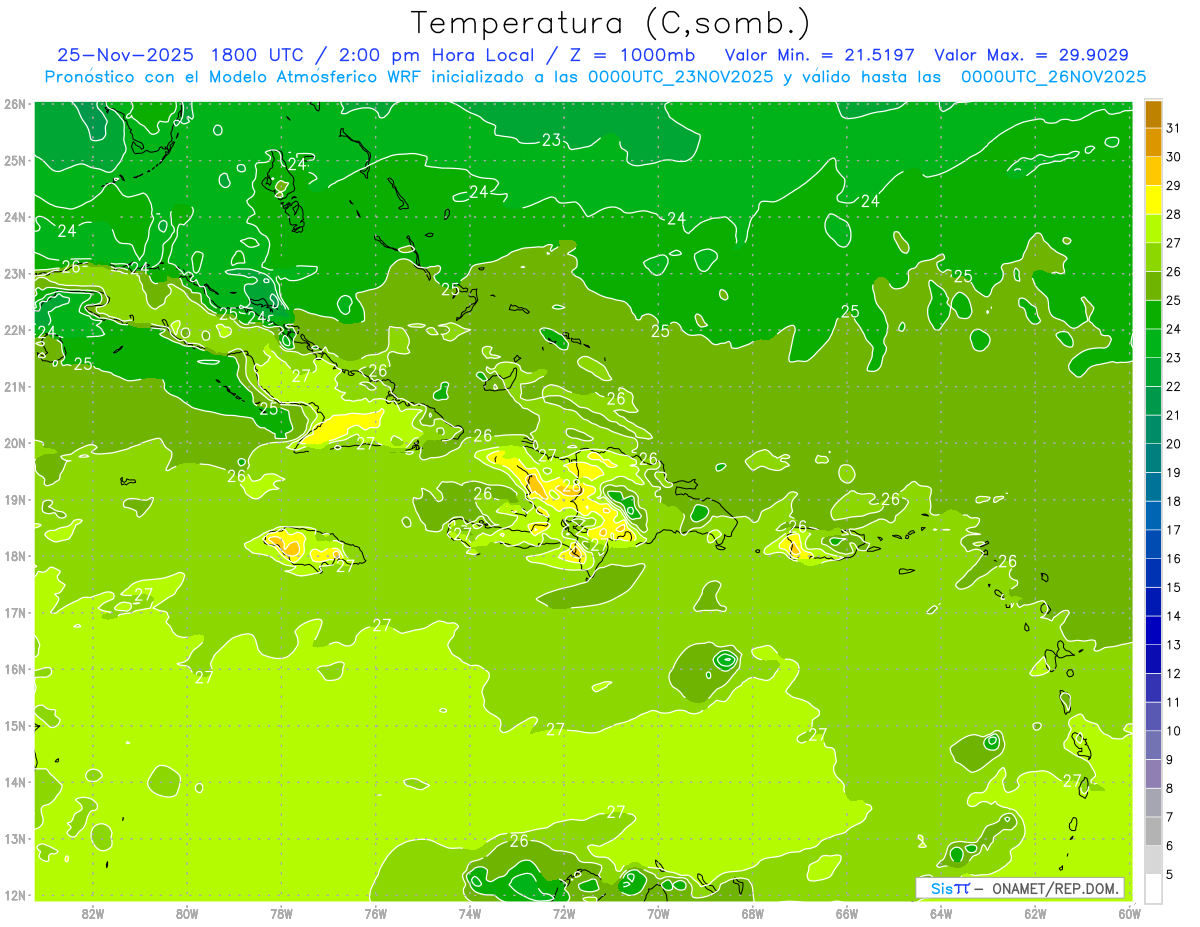1200x927 pixels.
Task: Click the '22N' latitude axis label
Action: pyautogui.click(x=15, y=330)
